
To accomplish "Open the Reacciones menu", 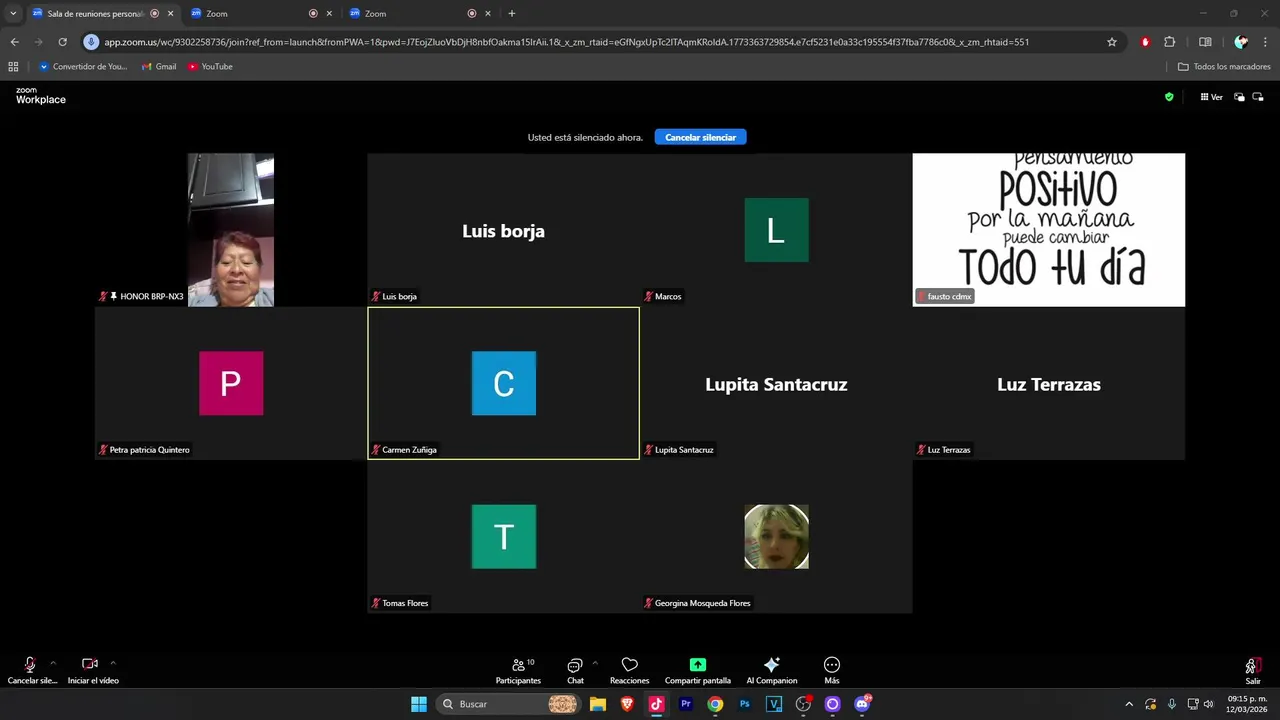I will (x=629, y=670).
